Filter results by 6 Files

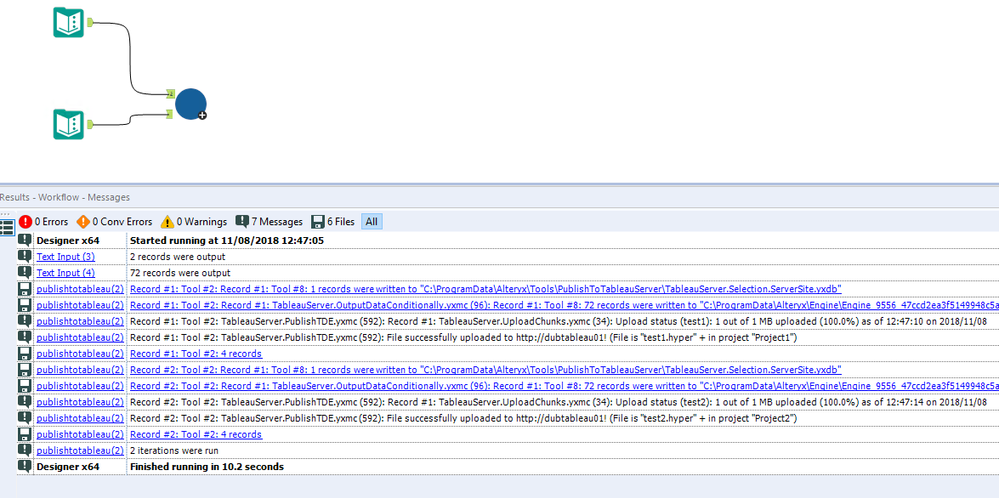[x=333, y=222]
